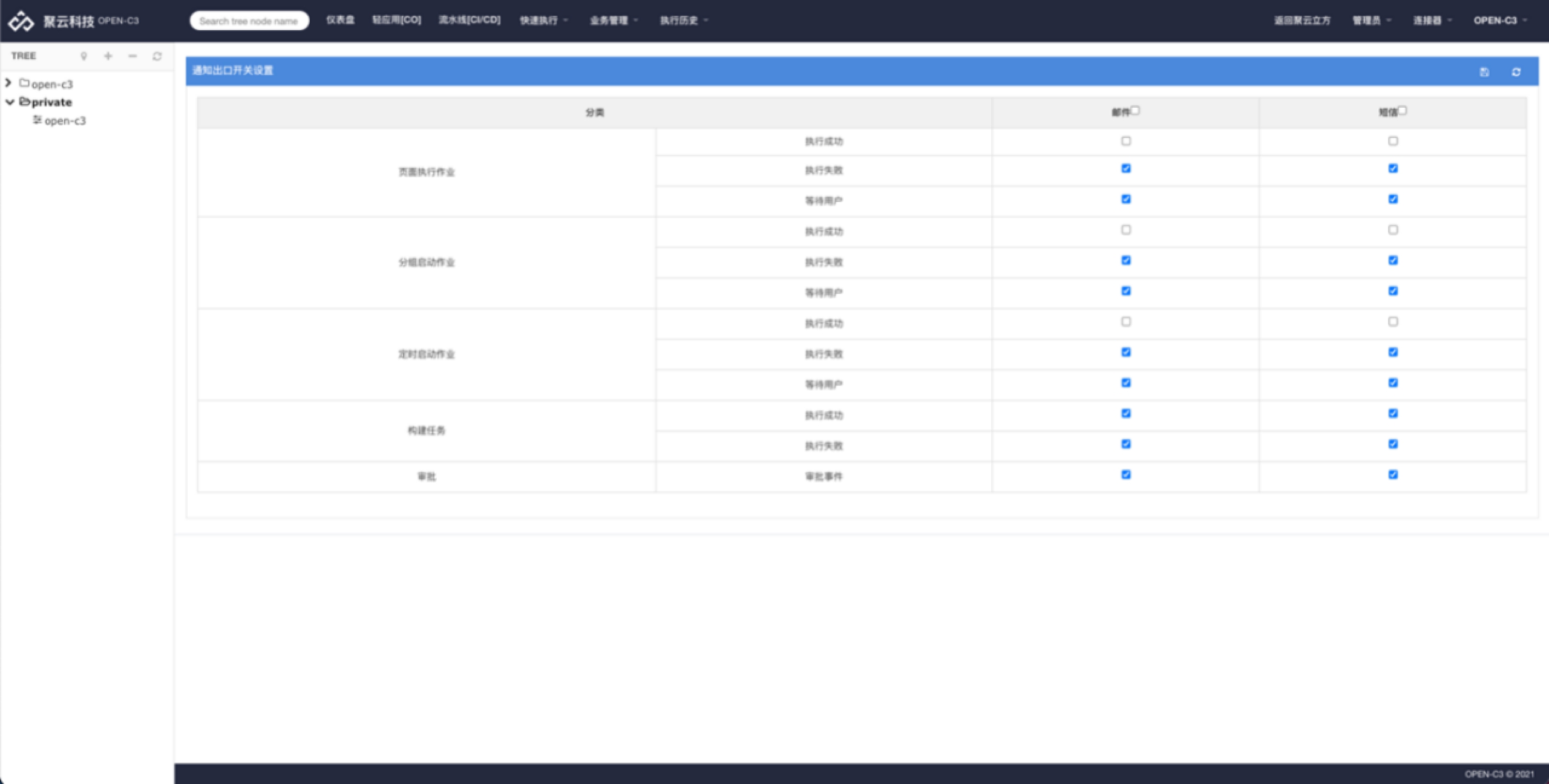1549x784 pixels.
Task: Click the locate pin icon in TREE header
Action: [x=84, y=56]
